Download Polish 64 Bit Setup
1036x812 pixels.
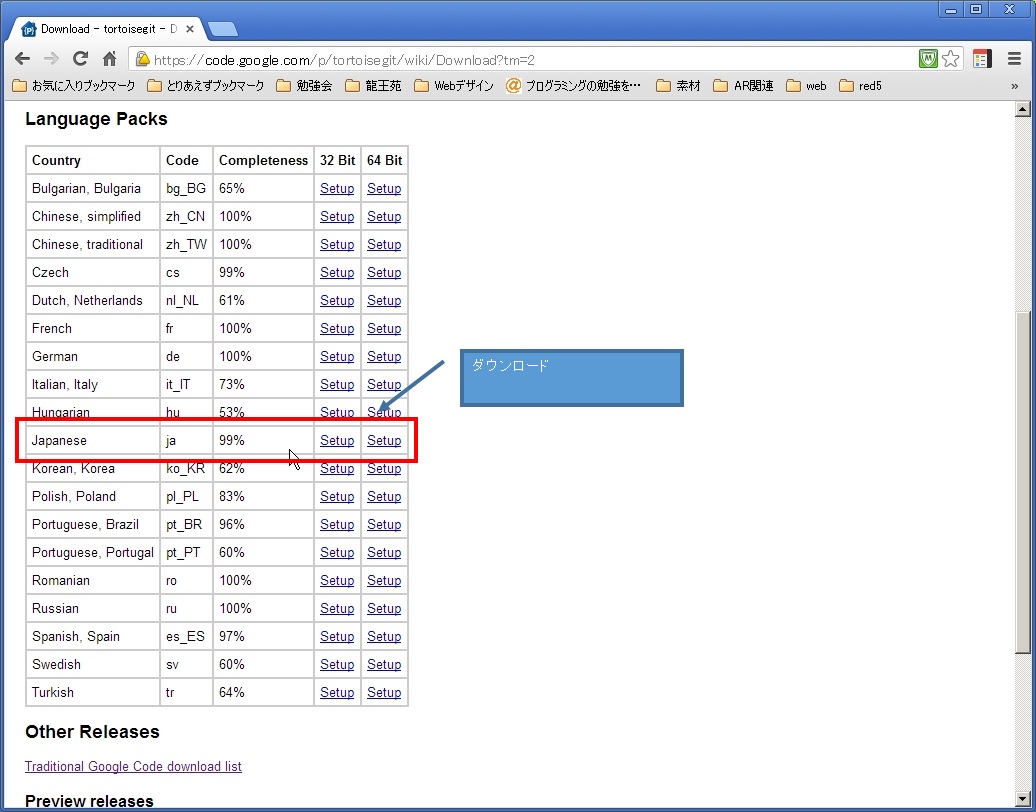coord(384,497)
